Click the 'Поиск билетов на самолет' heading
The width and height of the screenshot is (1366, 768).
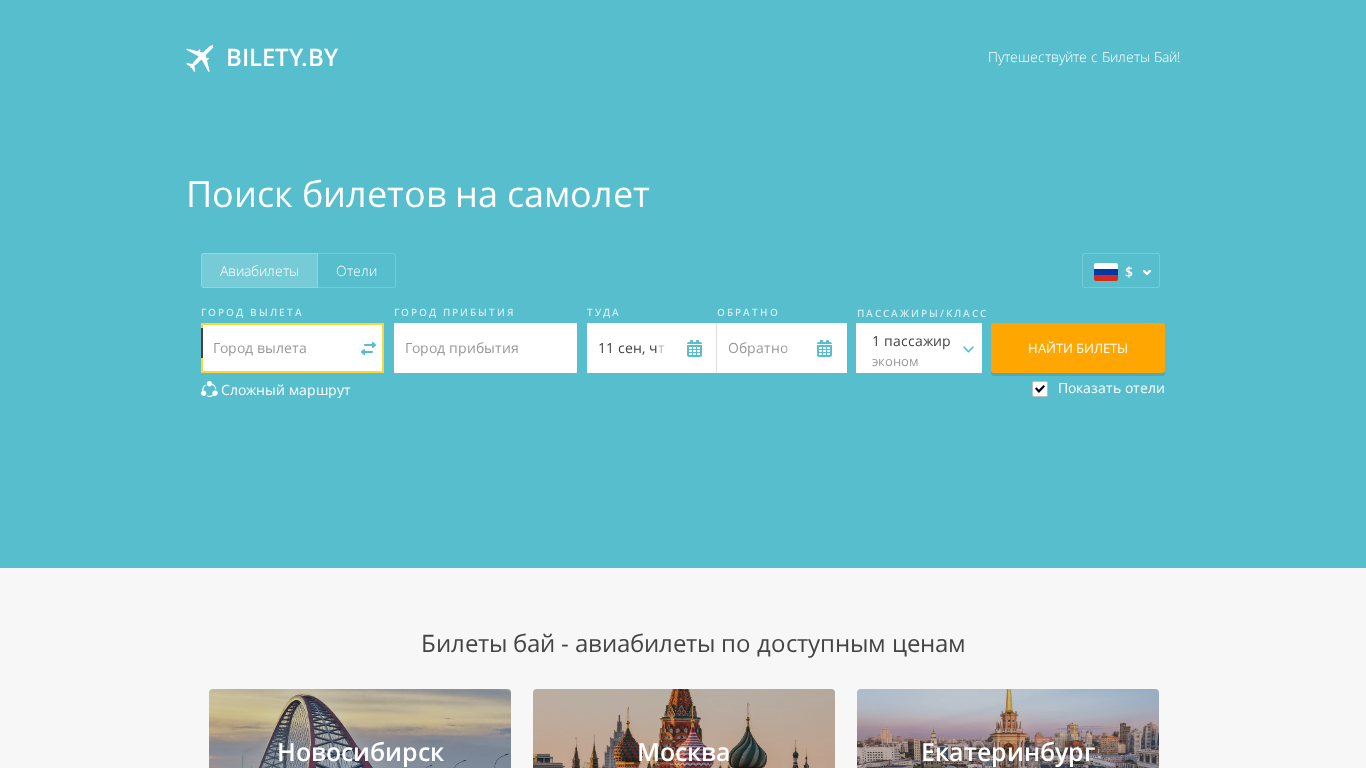tap(418, 194)
